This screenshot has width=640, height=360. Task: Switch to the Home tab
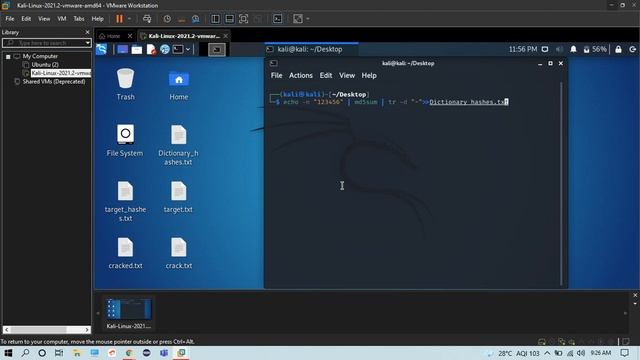click(x=113, y=36)
